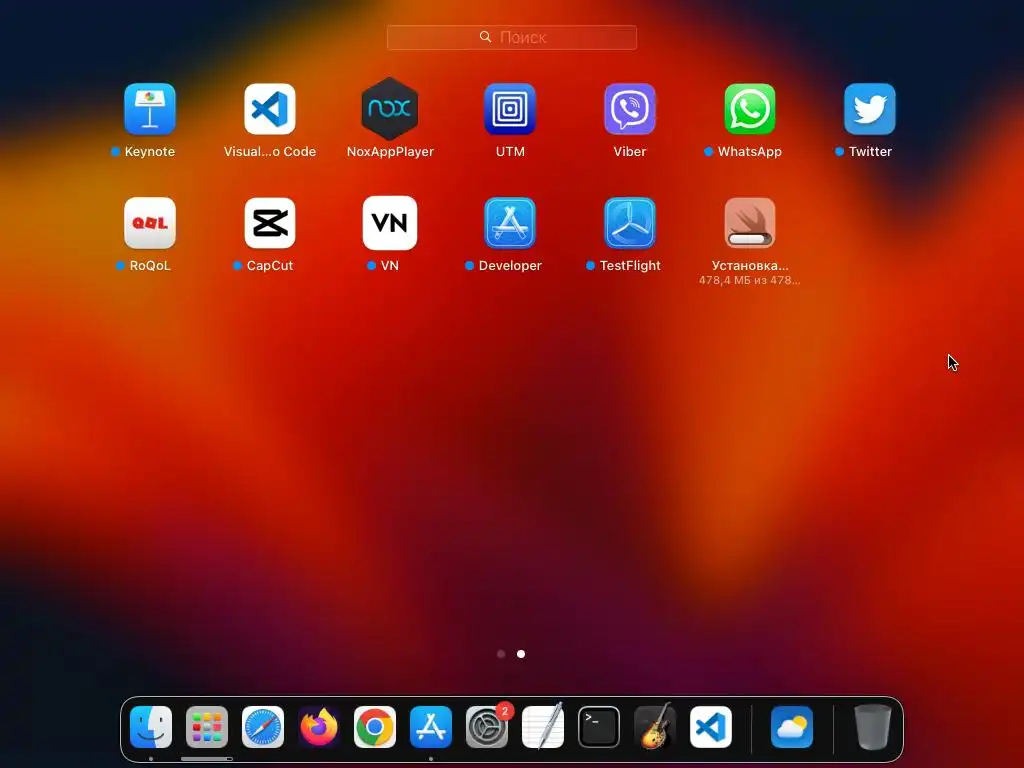1024x768 pixels.
Task: Launch the UTM virtual machine app
Action: pos(510,109)
